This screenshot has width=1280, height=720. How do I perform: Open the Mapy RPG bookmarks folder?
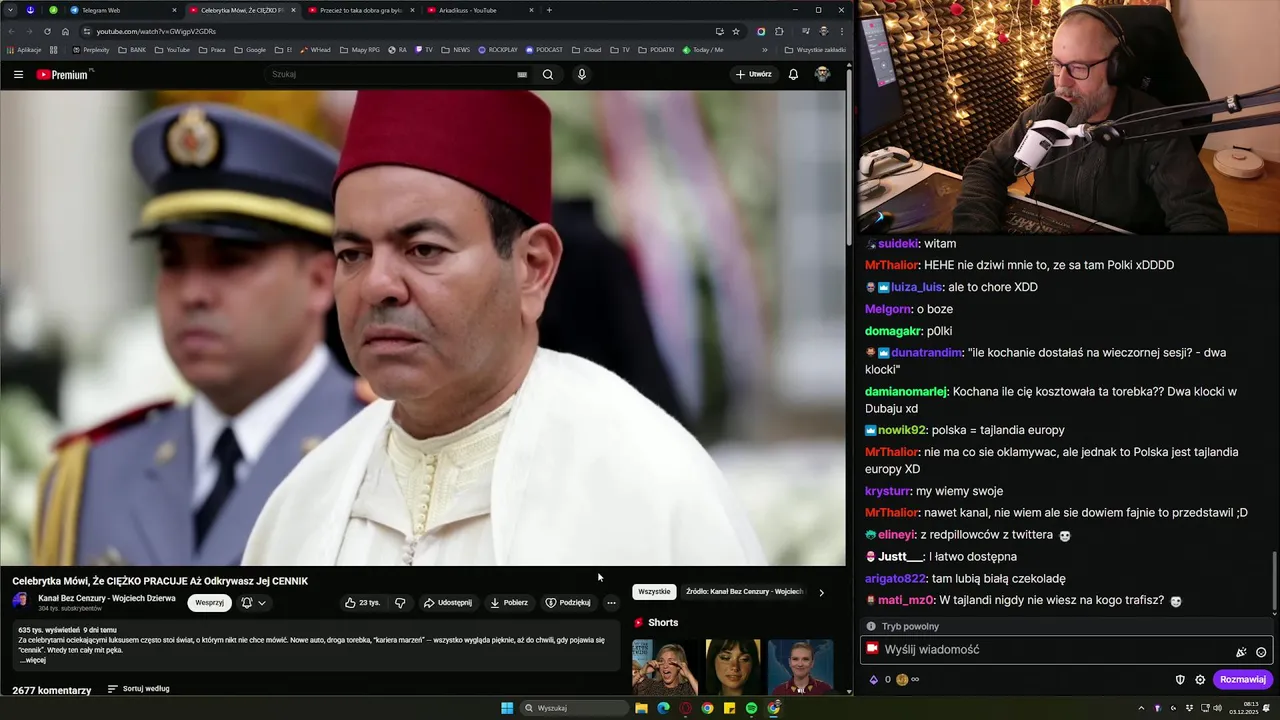[x=360, y=49]
